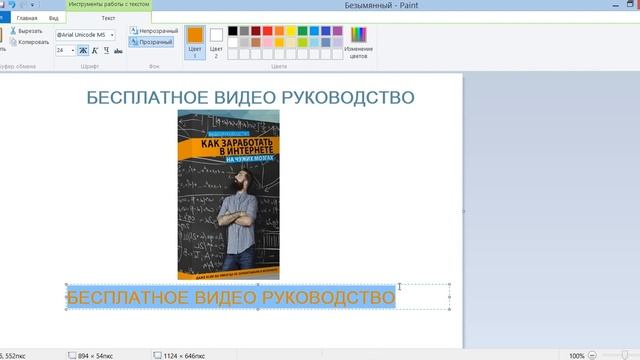Click the text box bottom-right corner handle
Viewport: 640px width, 360px height.
[x=449, y=309]
